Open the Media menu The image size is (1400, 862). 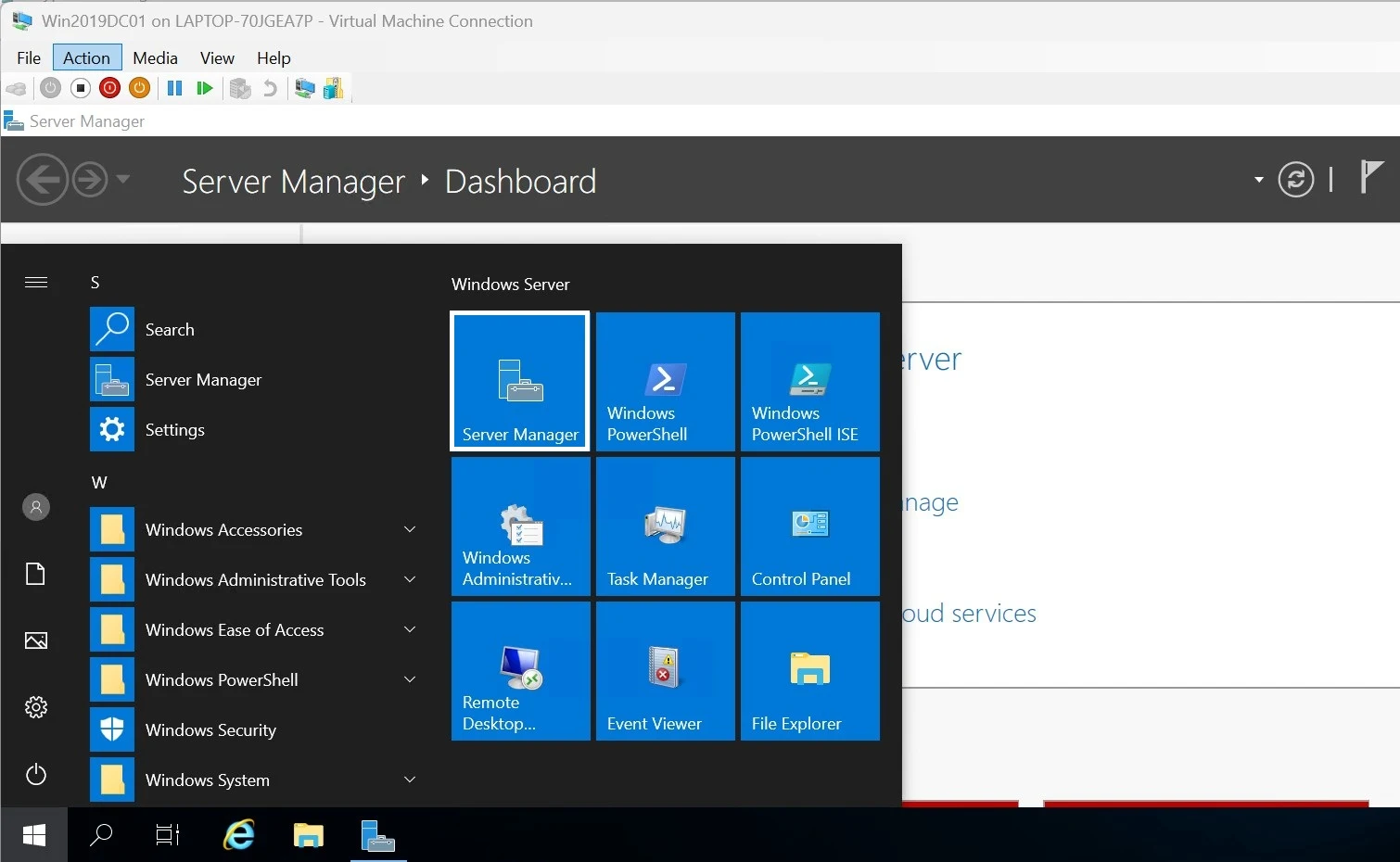(155, 57)
